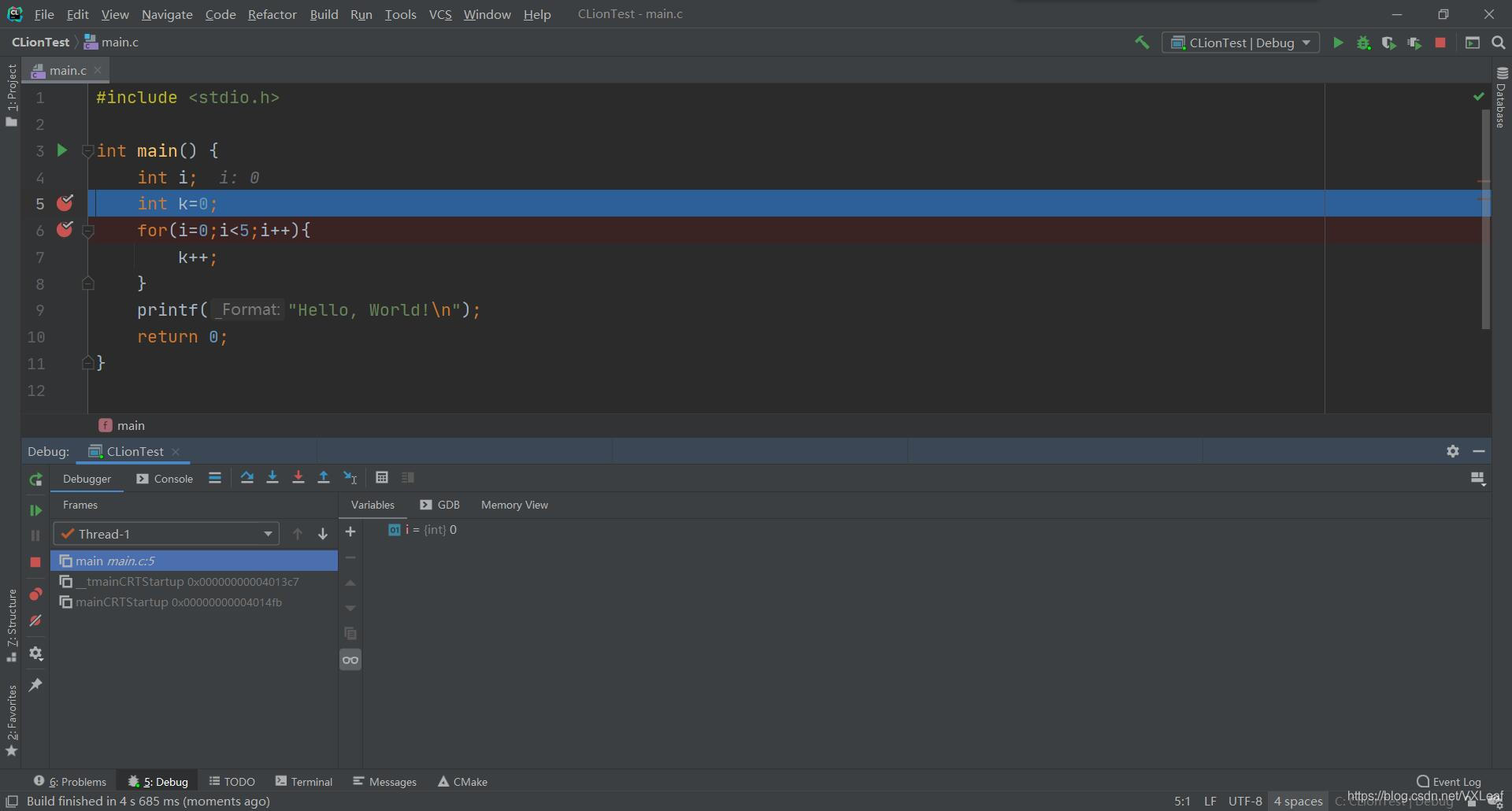This screenshot has height=811, width=1512.
Task: Select __tmainCRTStartup stack frame
Action: [x=194, y=581]
